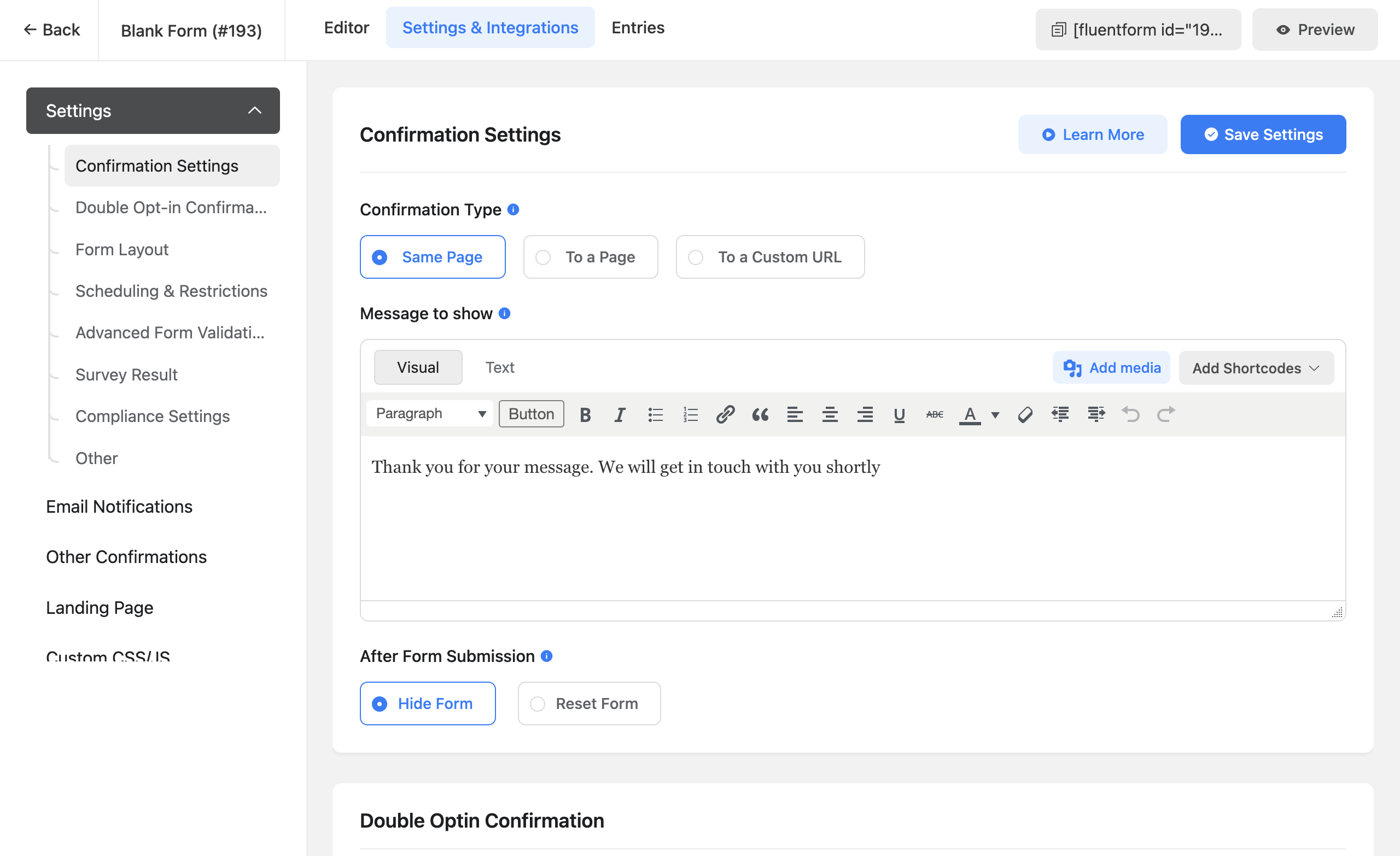Choose Hide Form after submission
The image size is (1400, 856).
click(x=427, y=703)
